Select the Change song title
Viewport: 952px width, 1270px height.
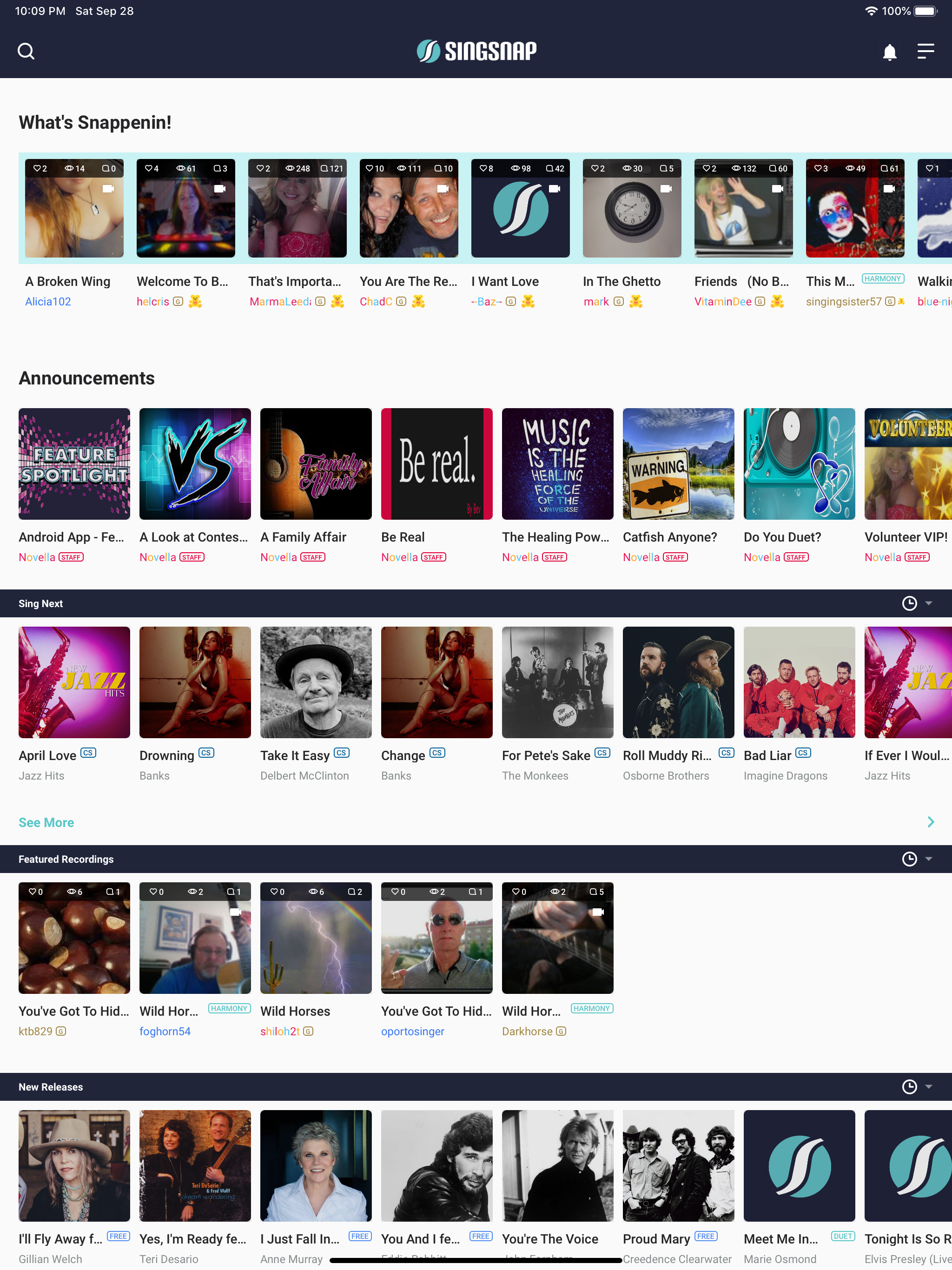(x=403, y=756)
